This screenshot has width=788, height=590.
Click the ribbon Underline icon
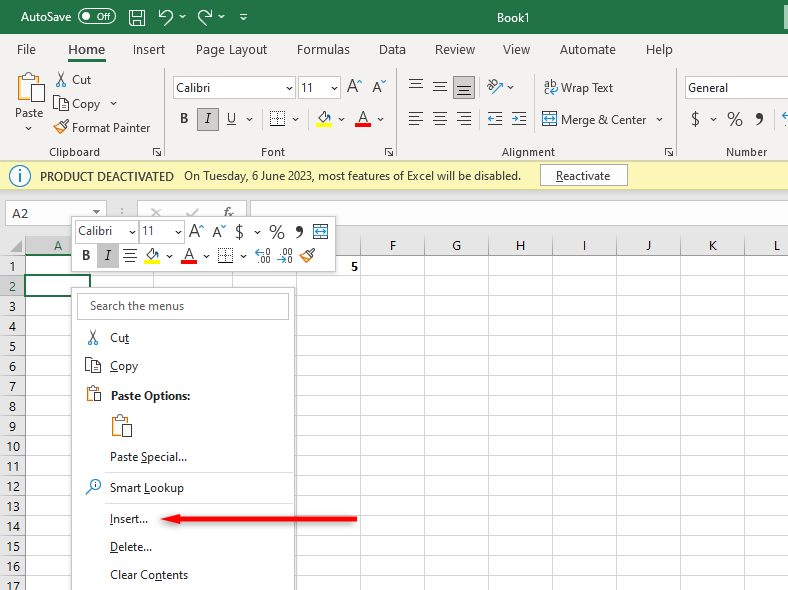tap(232, 119)
